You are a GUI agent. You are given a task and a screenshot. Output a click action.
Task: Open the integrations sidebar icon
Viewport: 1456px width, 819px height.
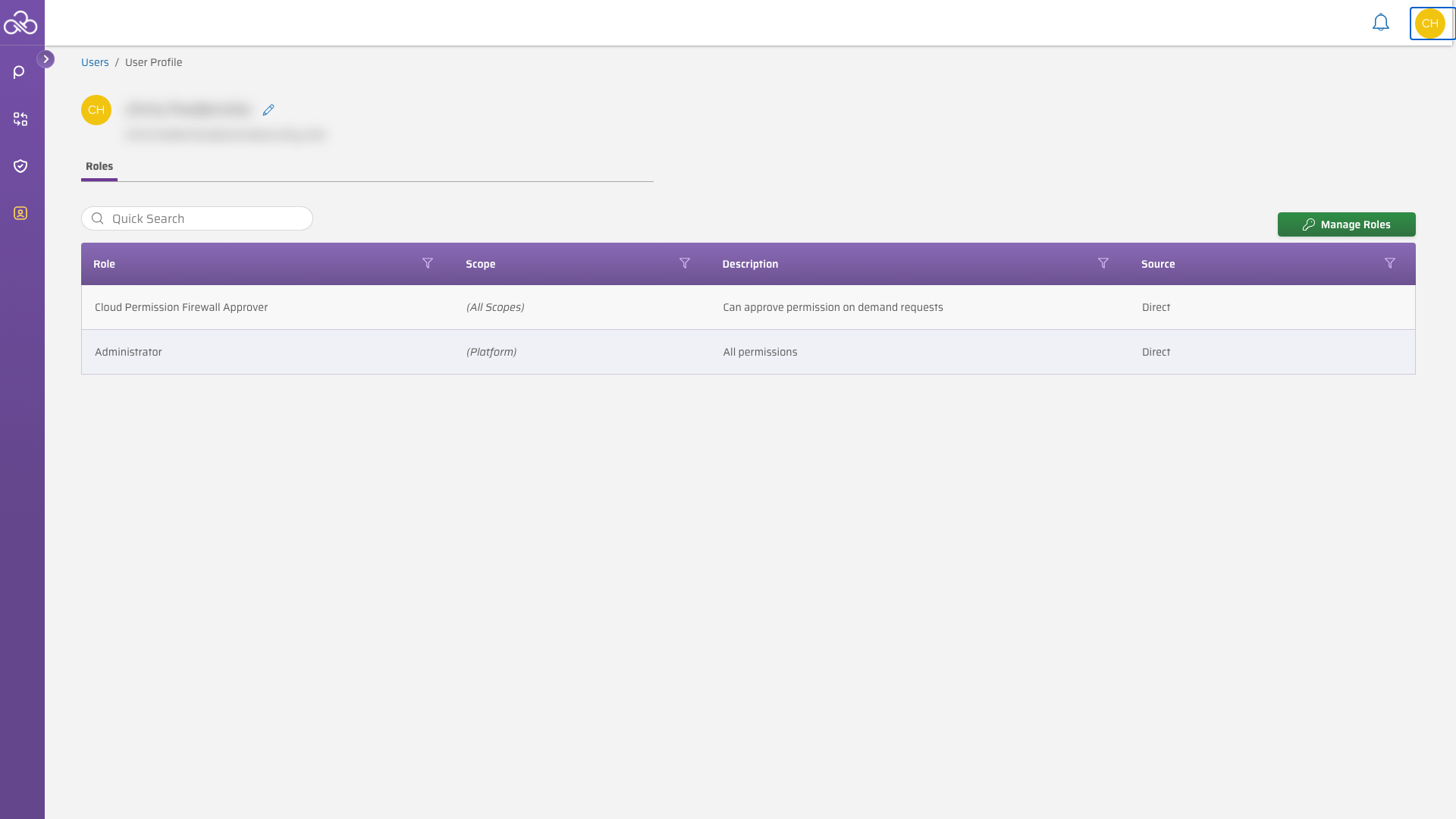click(x=20, y=119)
